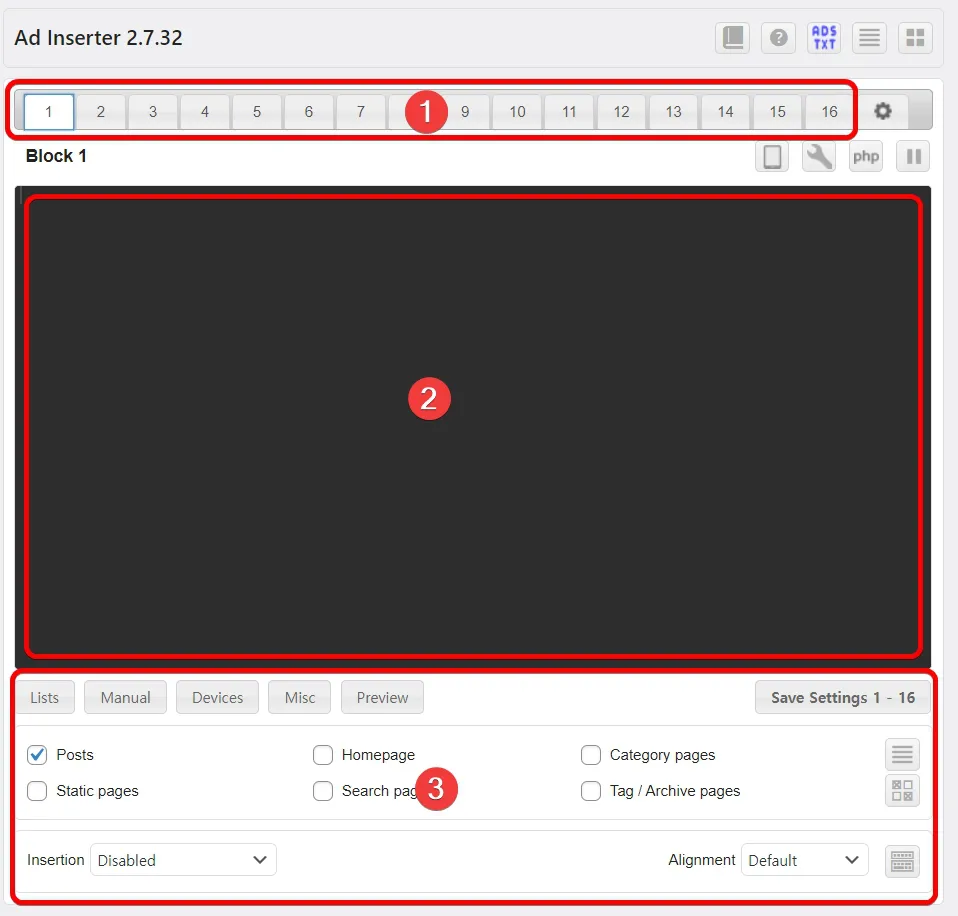Open the ADS TXT editor icon
The image size is (958, 916).
point(824,38)
